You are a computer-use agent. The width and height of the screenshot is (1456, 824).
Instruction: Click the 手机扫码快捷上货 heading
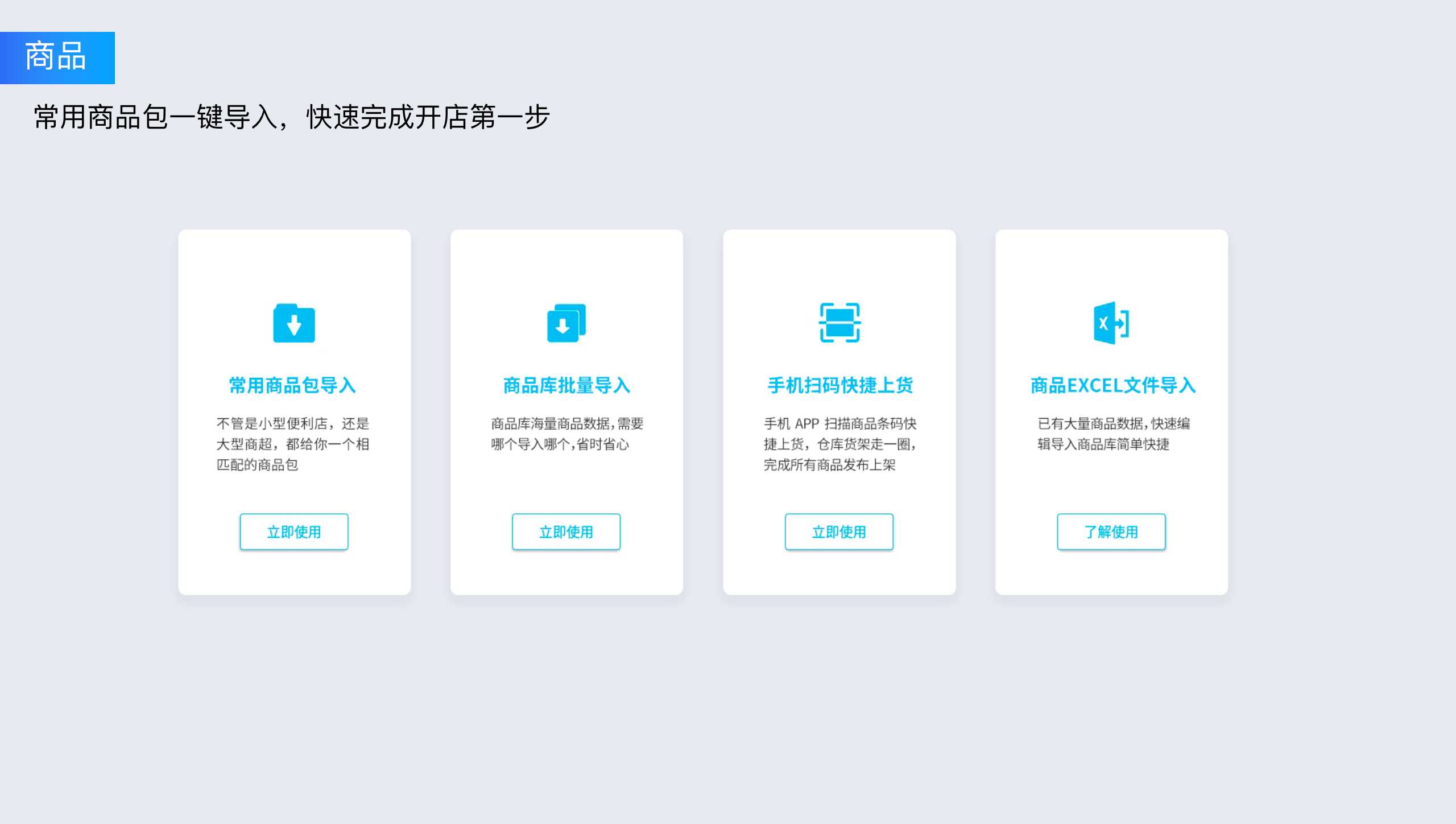840,385
